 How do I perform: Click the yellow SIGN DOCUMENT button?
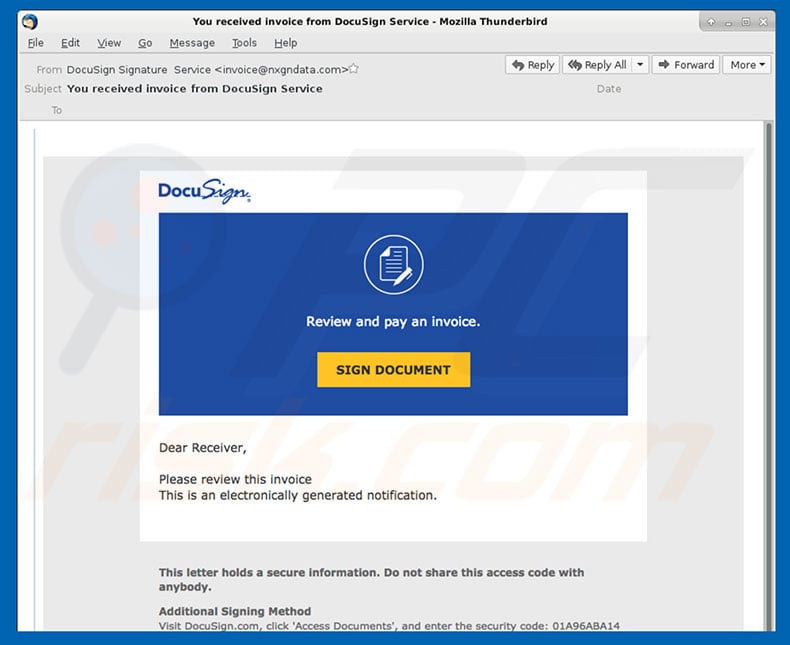pyautogui.click(x=393, y=370)
